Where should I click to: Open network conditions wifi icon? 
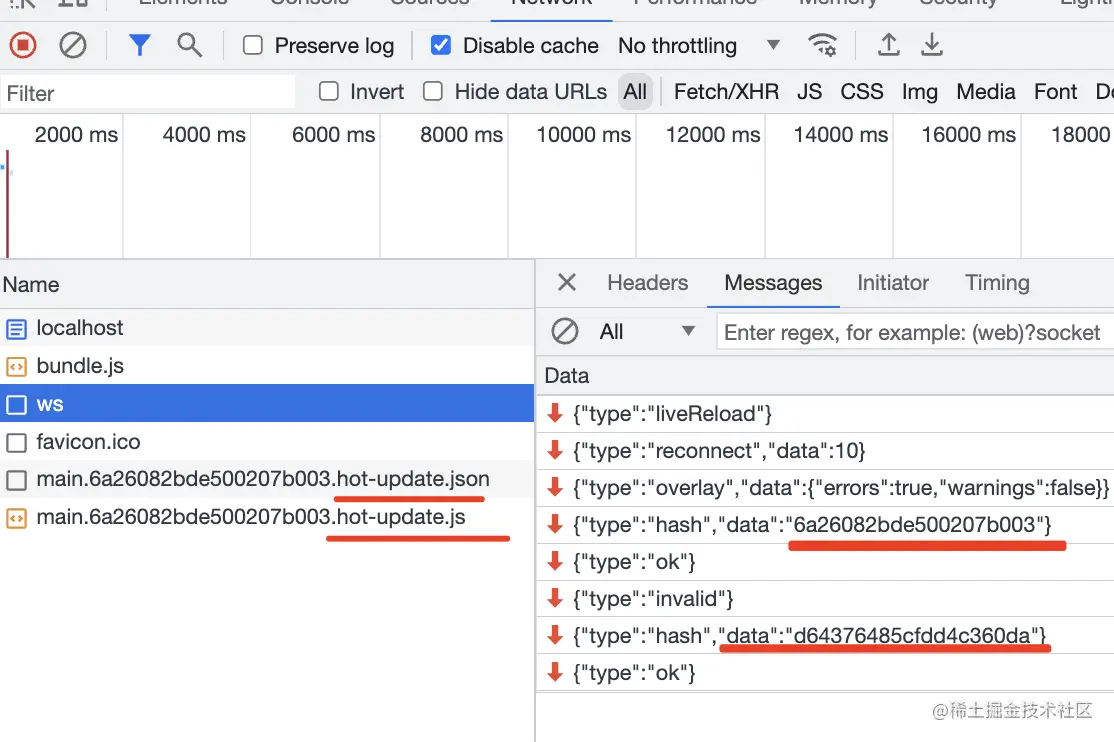pyautogui.click(x=822, y=45)
